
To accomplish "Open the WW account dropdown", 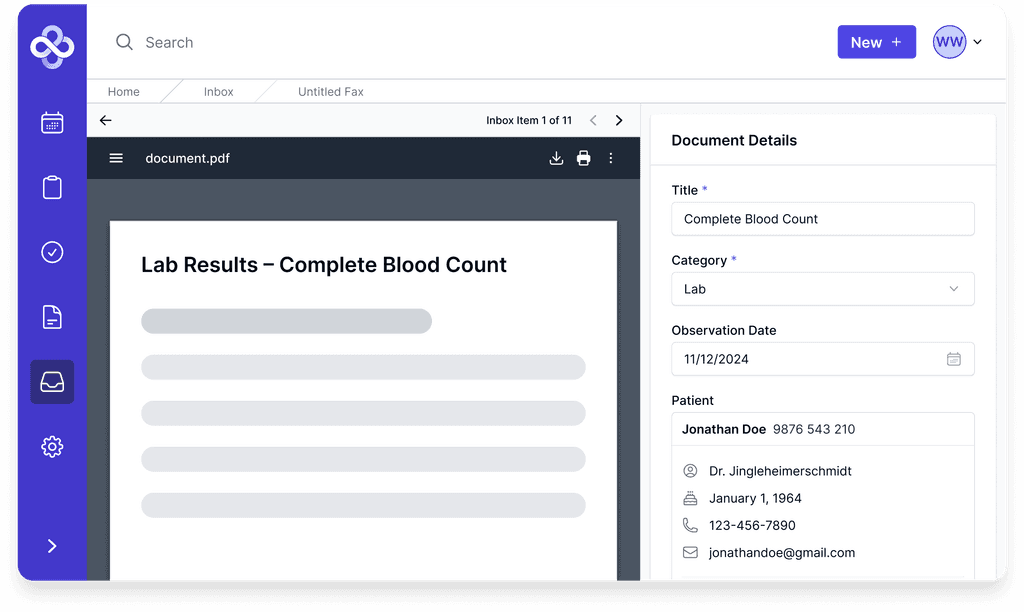I will coord(957,42).
